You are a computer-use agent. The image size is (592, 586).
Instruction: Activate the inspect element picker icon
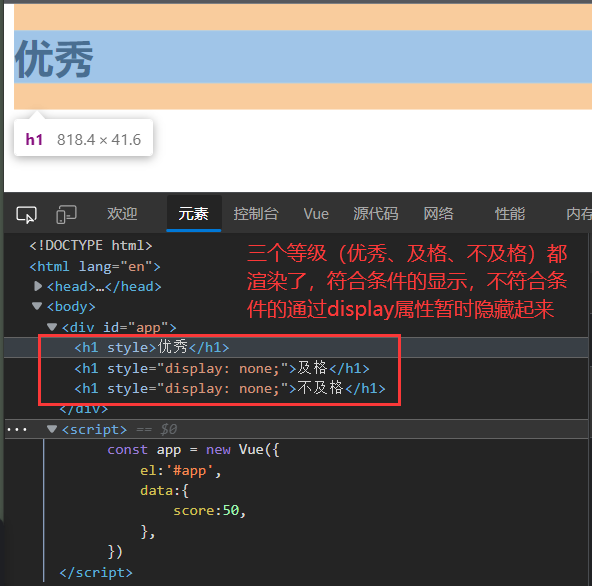tap(26, 214)
